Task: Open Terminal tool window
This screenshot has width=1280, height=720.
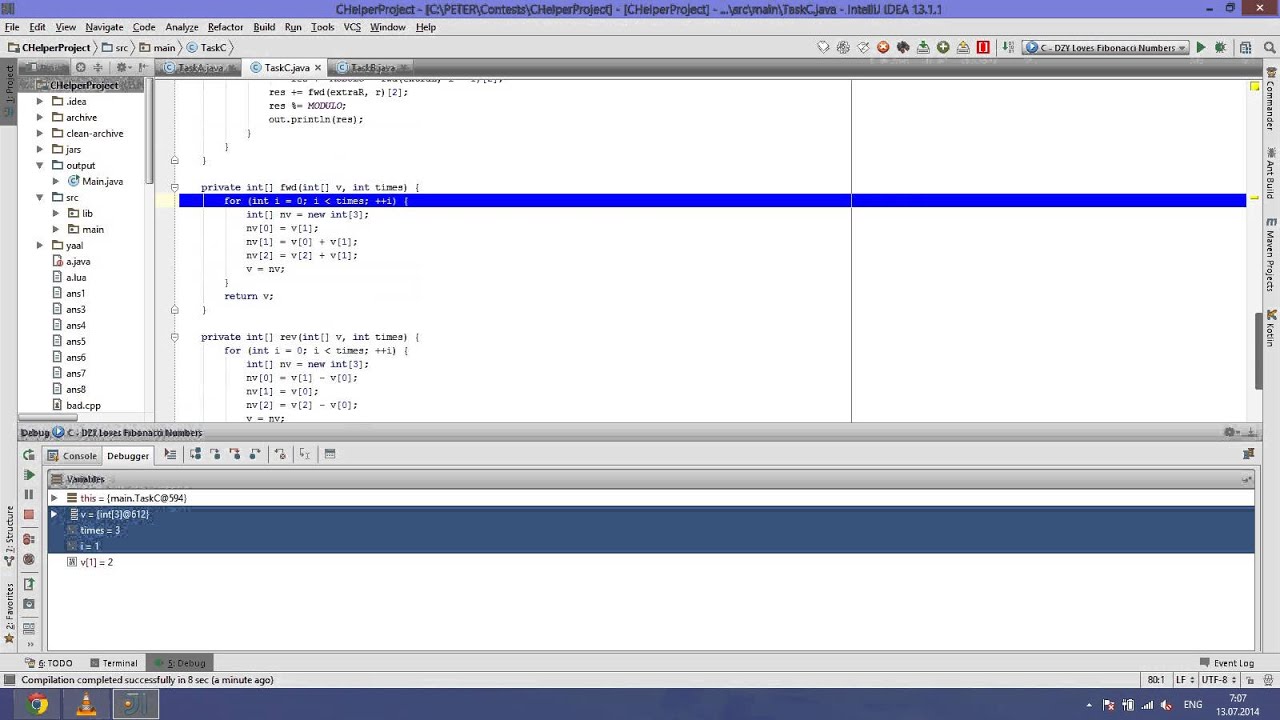Action: click(113, 663)
